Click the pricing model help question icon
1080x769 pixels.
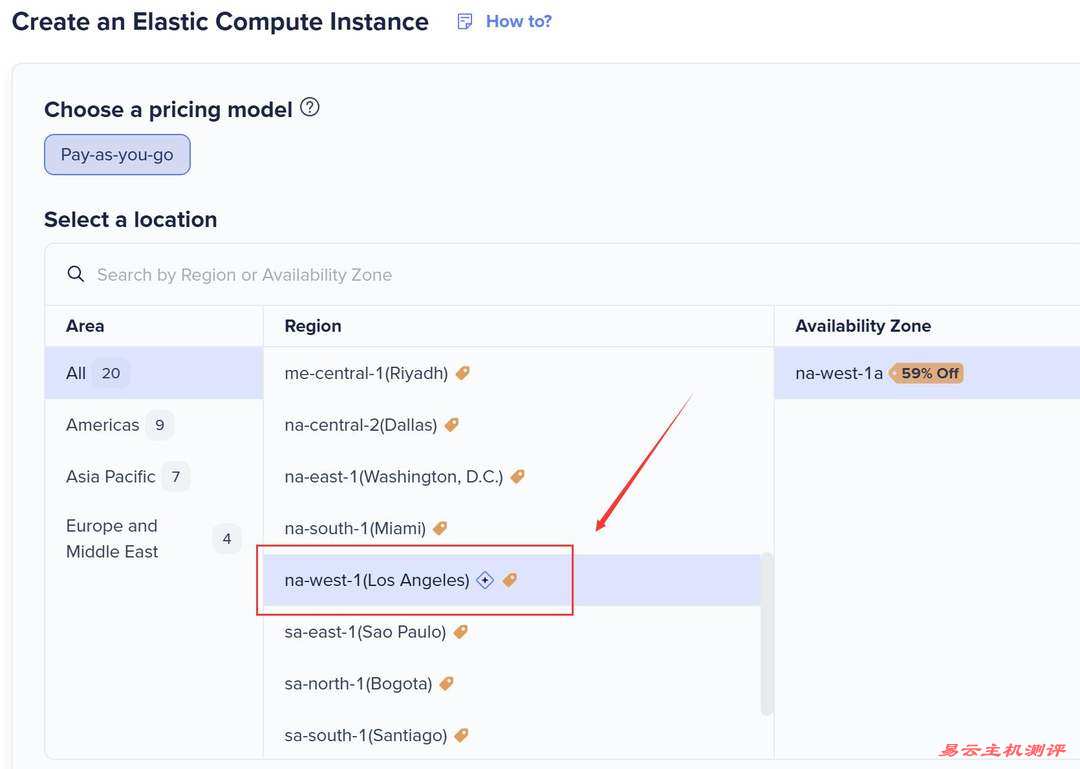[x=310, y=108]
